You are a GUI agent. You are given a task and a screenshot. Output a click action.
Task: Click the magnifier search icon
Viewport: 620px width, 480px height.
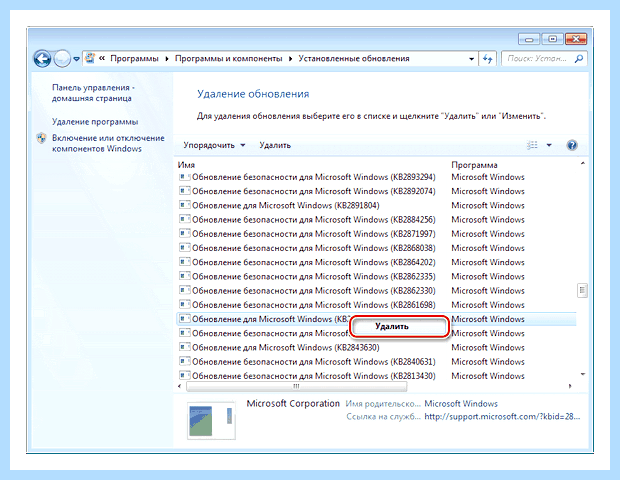coord(579,59)
